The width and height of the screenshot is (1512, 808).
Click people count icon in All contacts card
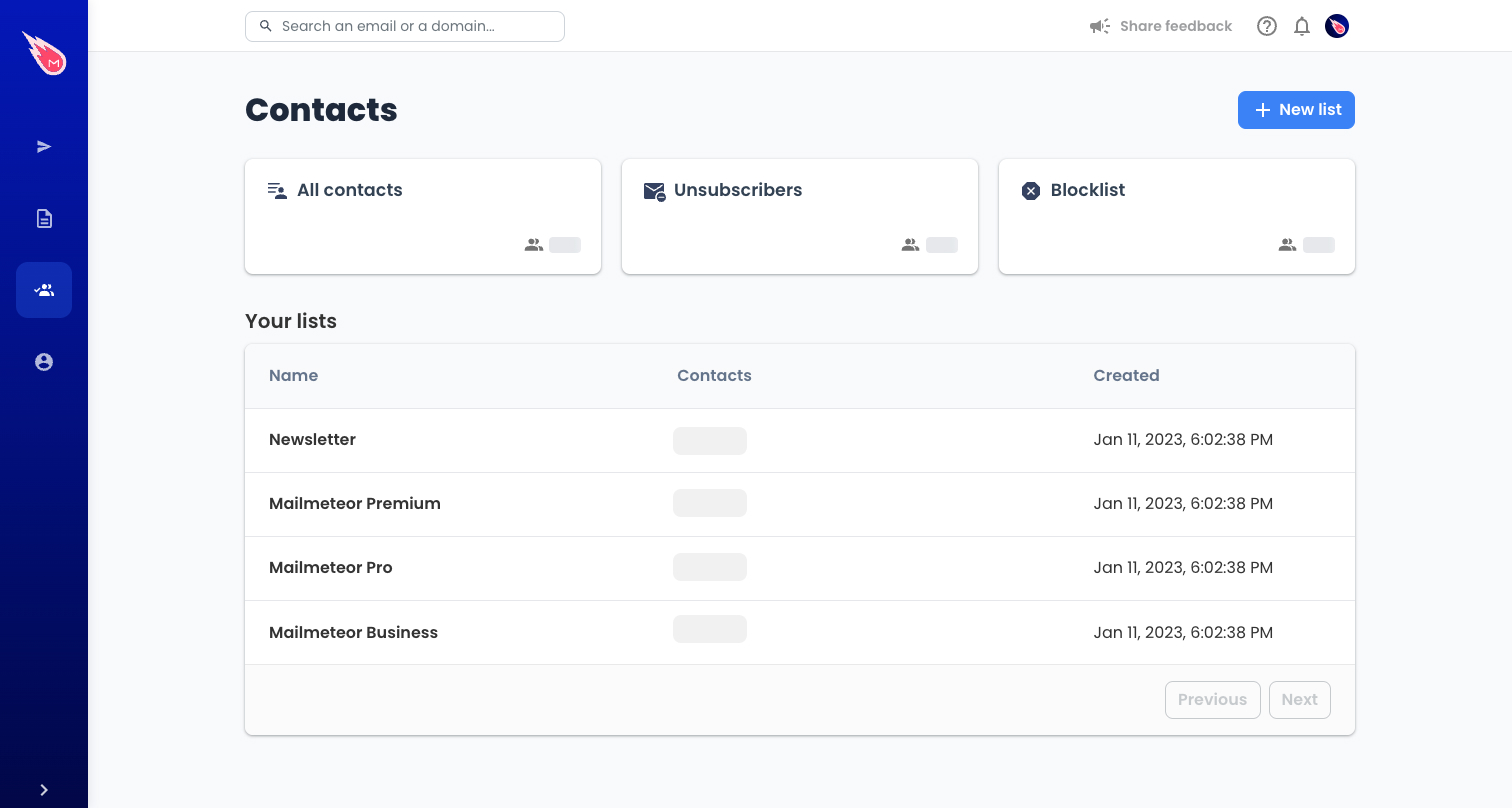(x=534, y=244)
